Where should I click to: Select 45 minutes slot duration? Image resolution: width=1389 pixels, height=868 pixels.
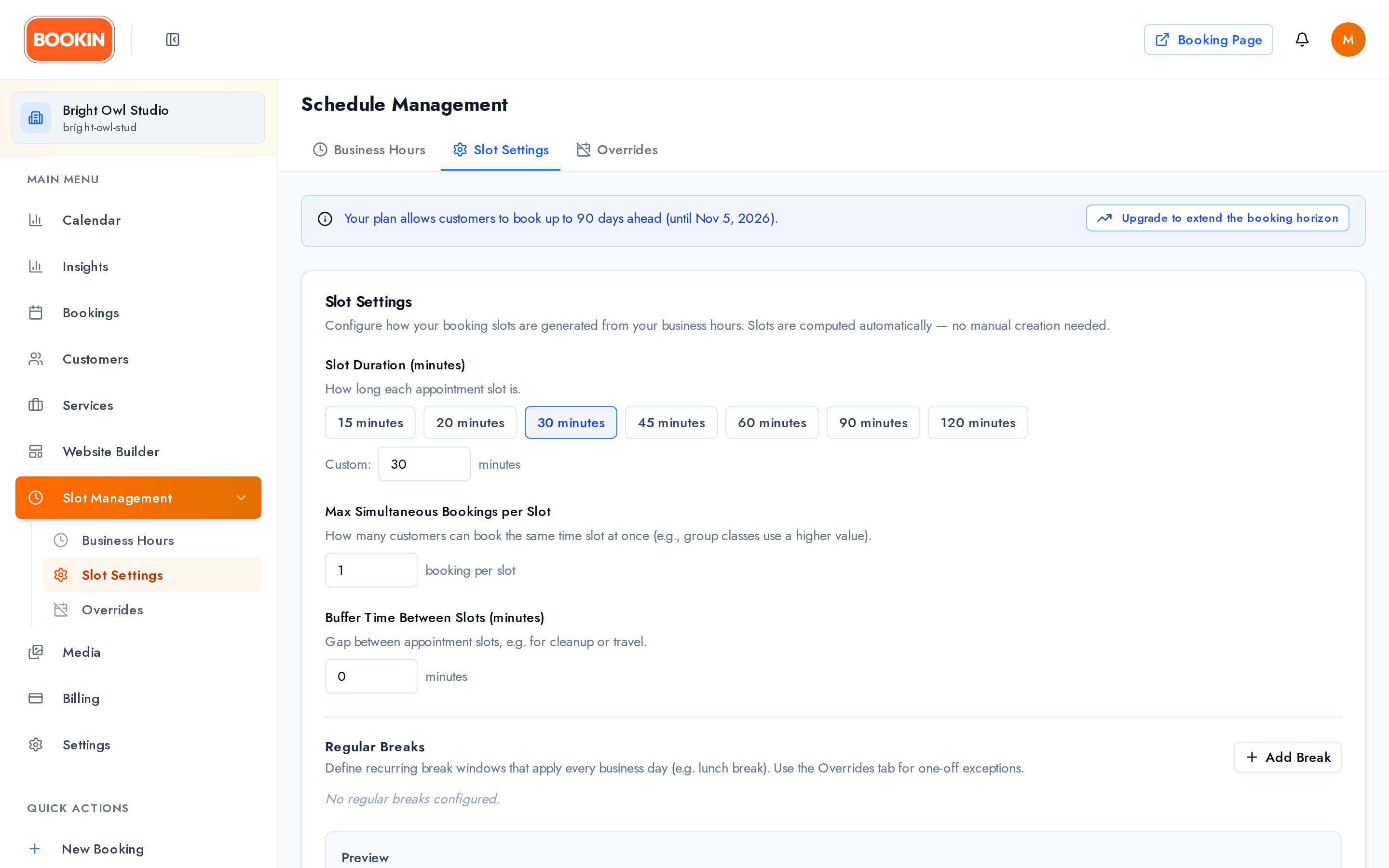tap(671, 422)
